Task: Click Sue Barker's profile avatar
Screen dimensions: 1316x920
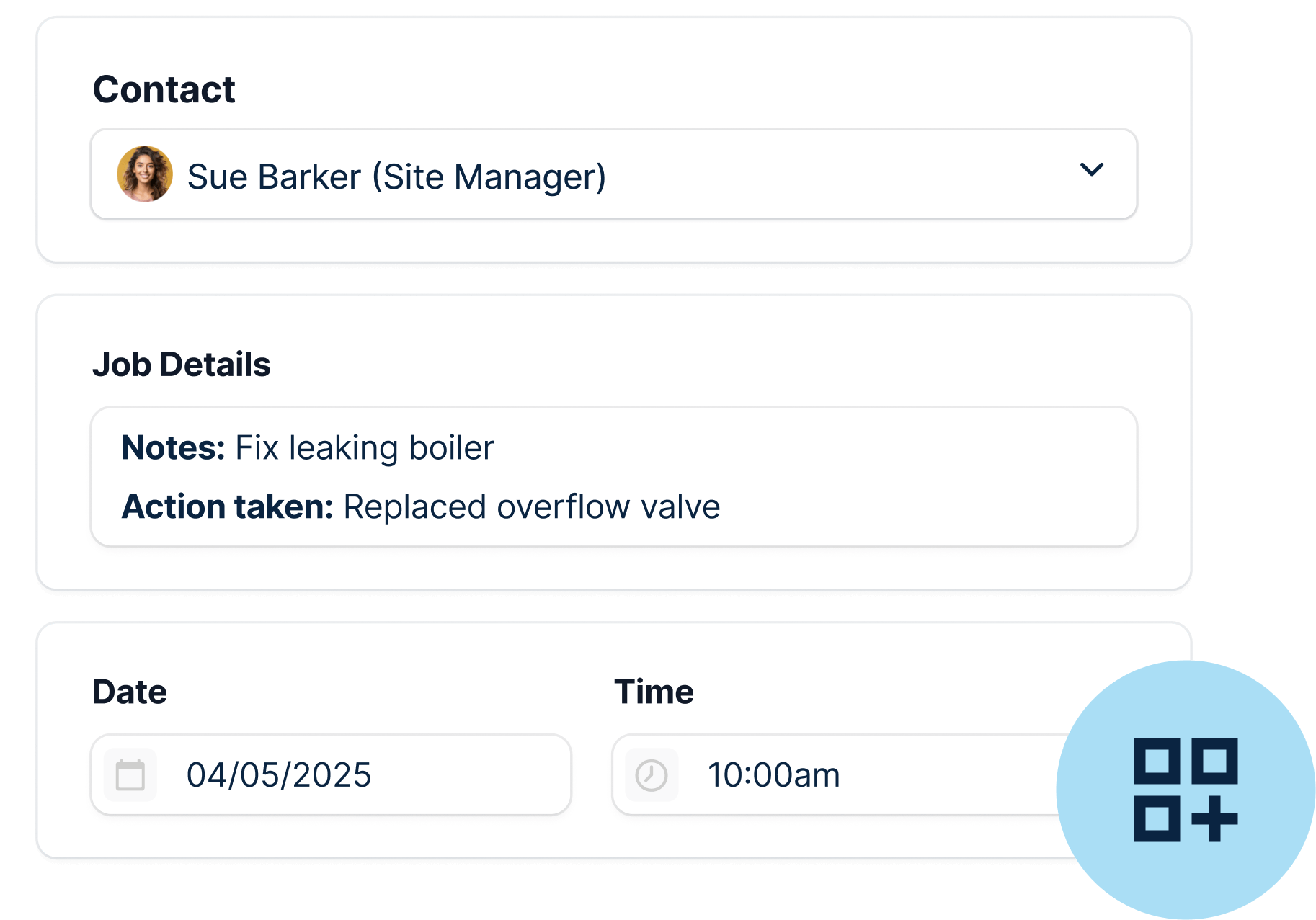Action: tap(144, 174)
